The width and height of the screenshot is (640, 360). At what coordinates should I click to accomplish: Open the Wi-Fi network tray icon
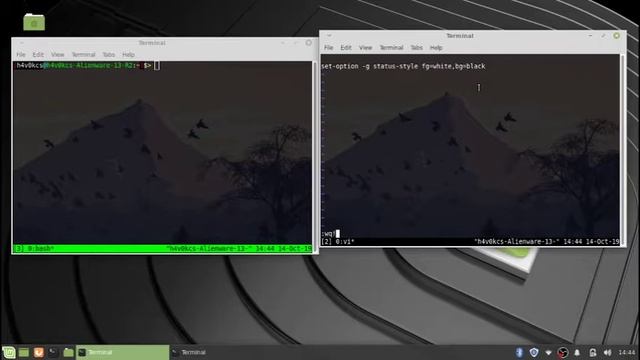pos(548,352)
